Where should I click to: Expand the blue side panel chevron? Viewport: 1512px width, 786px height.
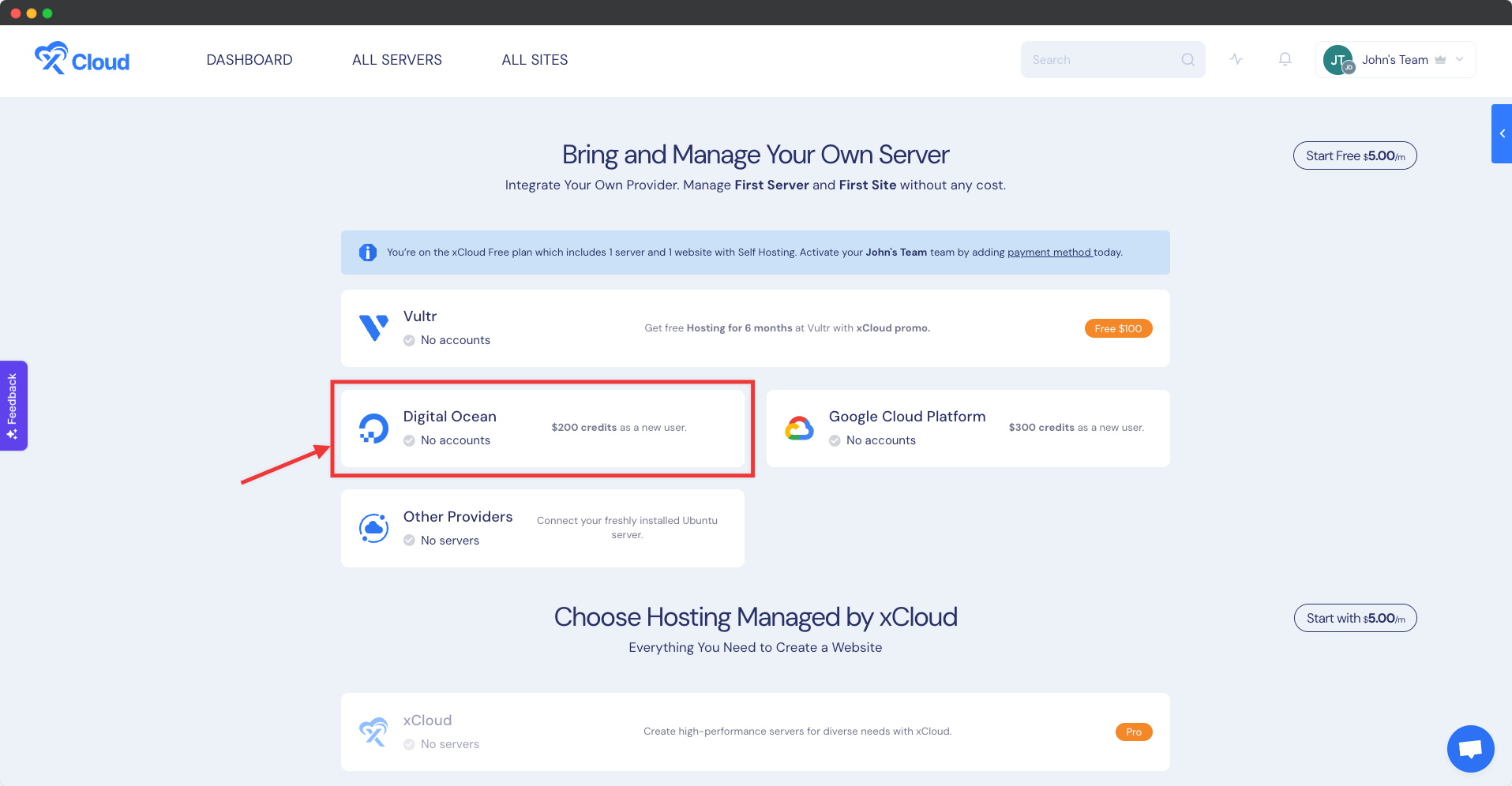click(1502, 133)
